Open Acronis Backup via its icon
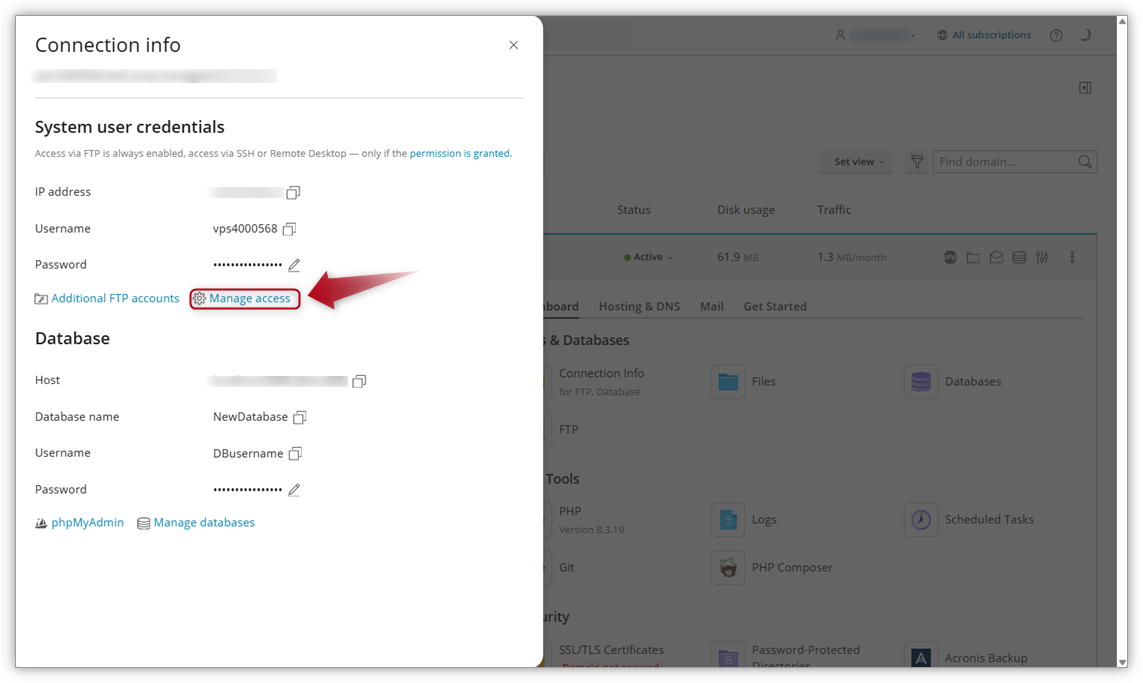 tap(921, 657)
